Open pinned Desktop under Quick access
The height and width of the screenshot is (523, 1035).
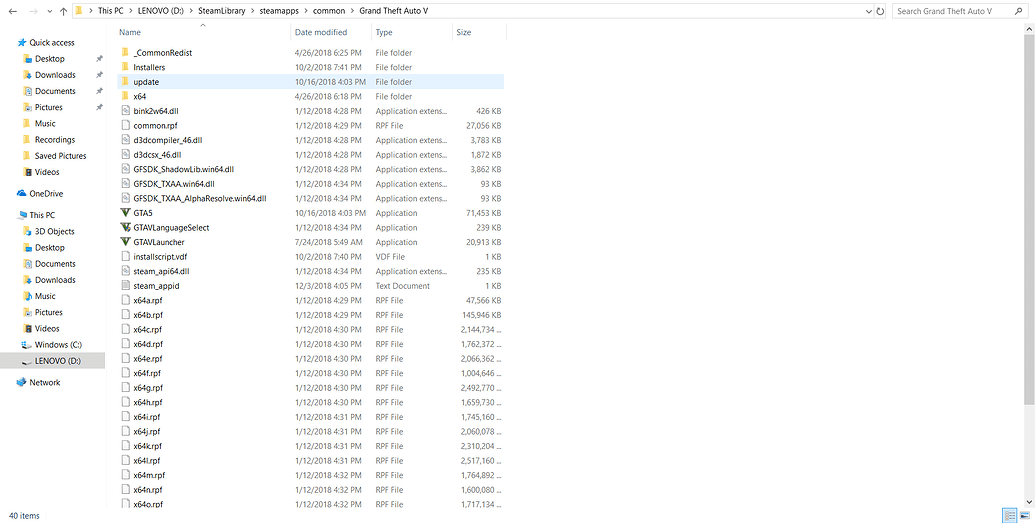(50, 59)
